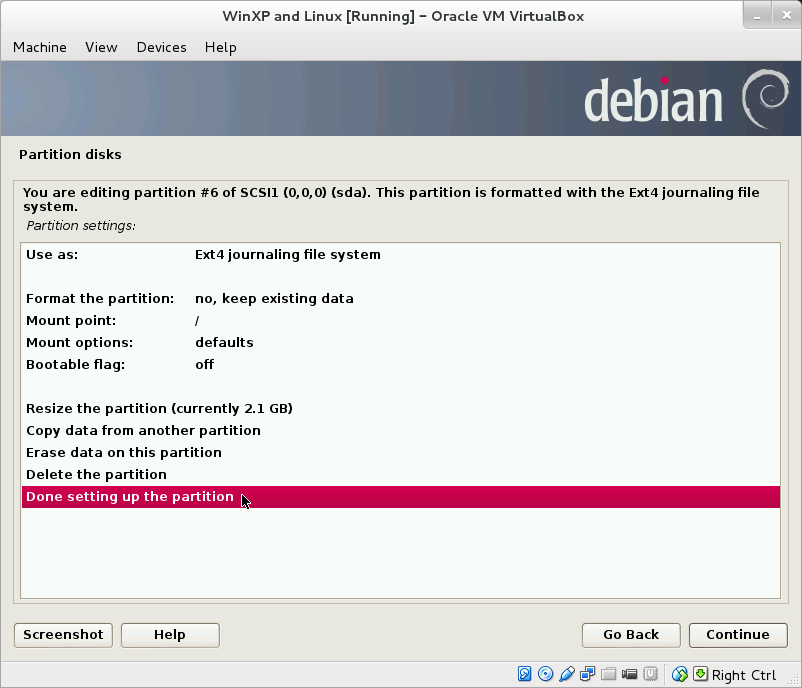Viewport: 802px width, 688px height.
Task: Click the Go Back button
Action: tap(630, 635)
